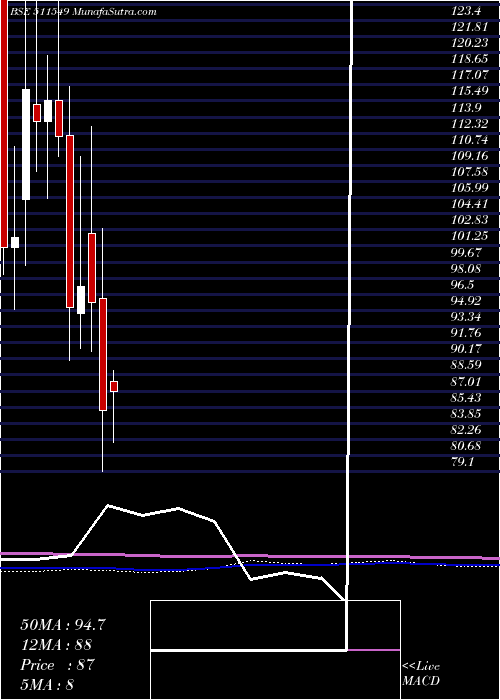The width and height of the screenshot is (500, 700).
Task: Click the 98.08 price axis label
Action: [x=467, y=269]
